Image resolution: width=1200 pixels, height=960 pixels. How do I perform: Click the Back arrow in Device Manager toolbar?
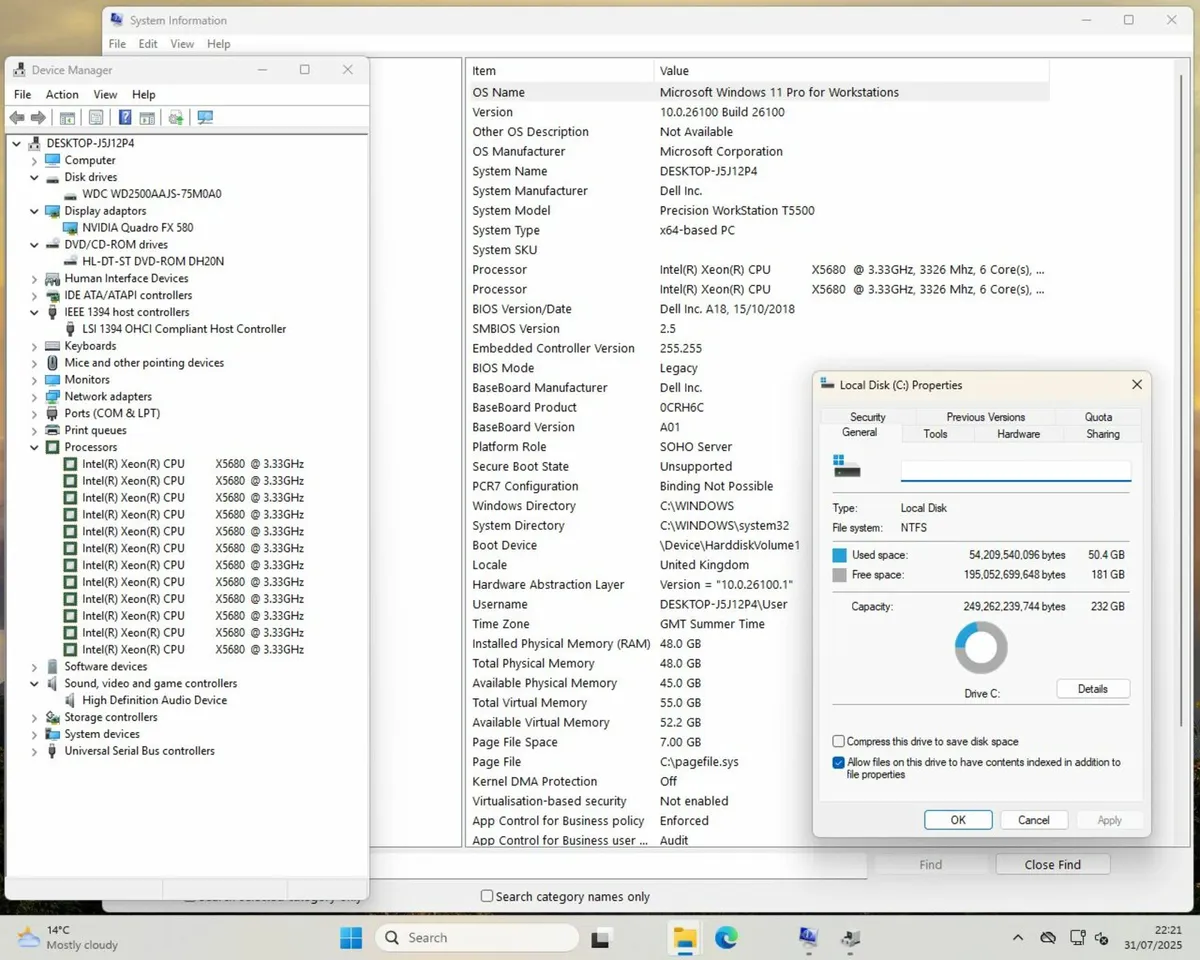point(17,117)
